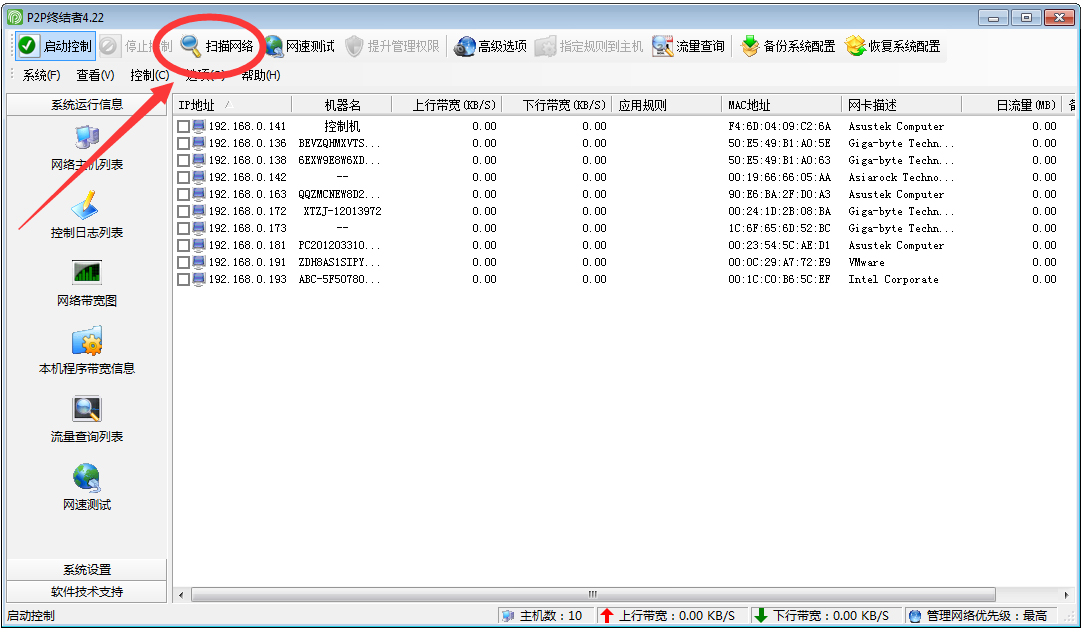This screenshot has height=632, width=1084.
Task: Open the 网络带宽图 bandwidth graph panel
Action: coord(86,282)
